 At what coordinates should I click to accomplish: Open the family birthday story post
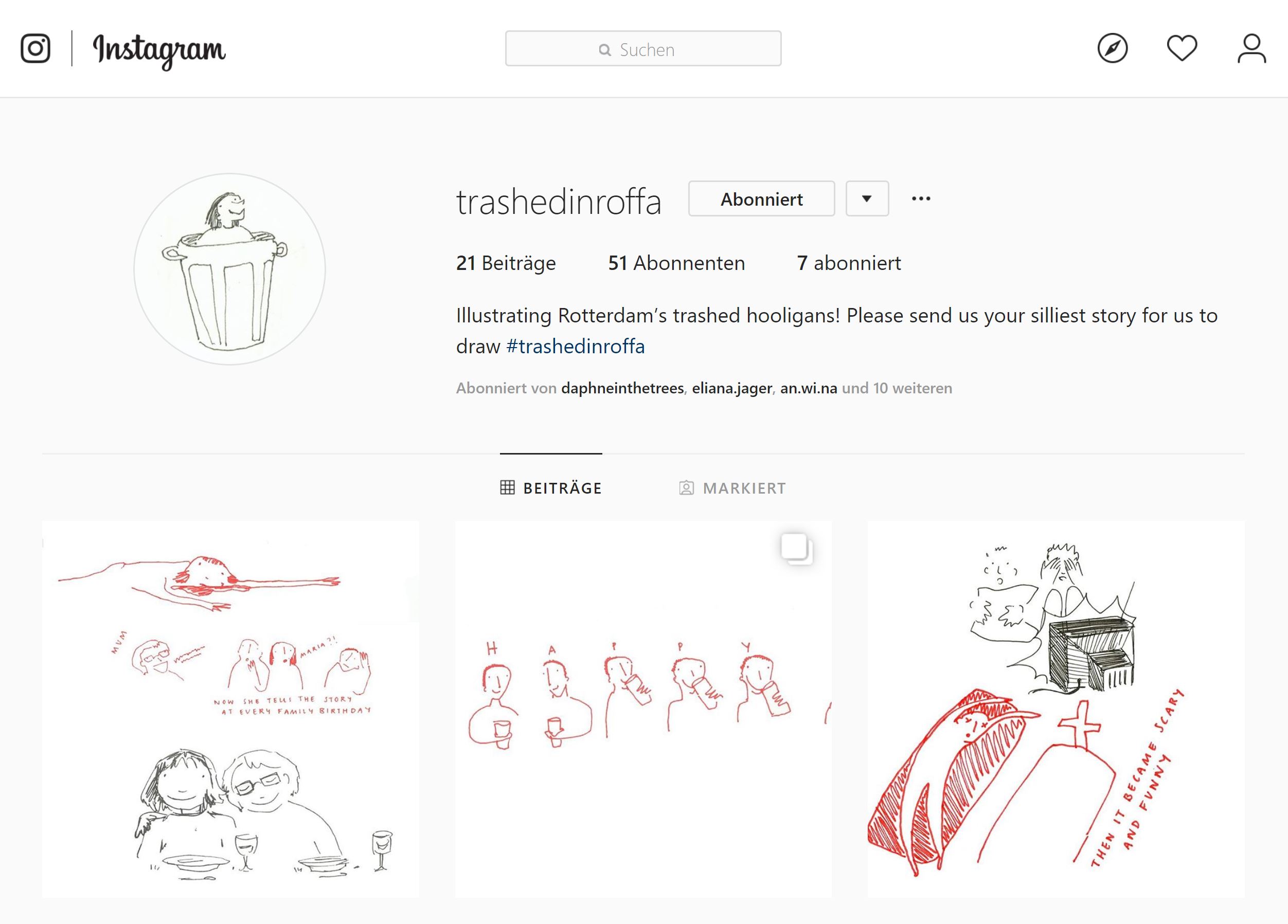point(230,710)
